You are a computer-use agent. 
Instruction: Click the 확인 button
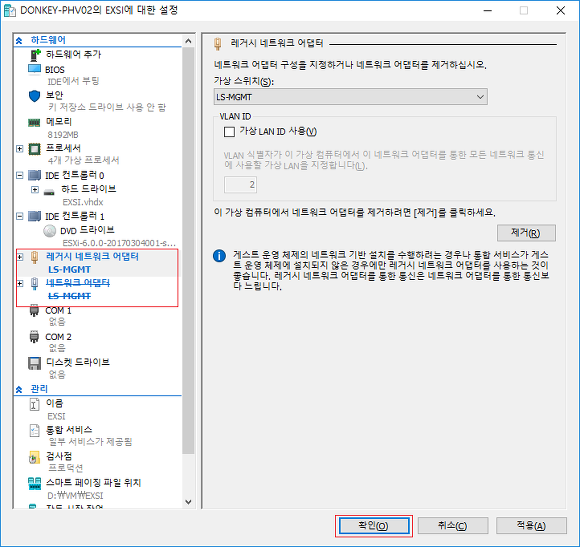374,526
